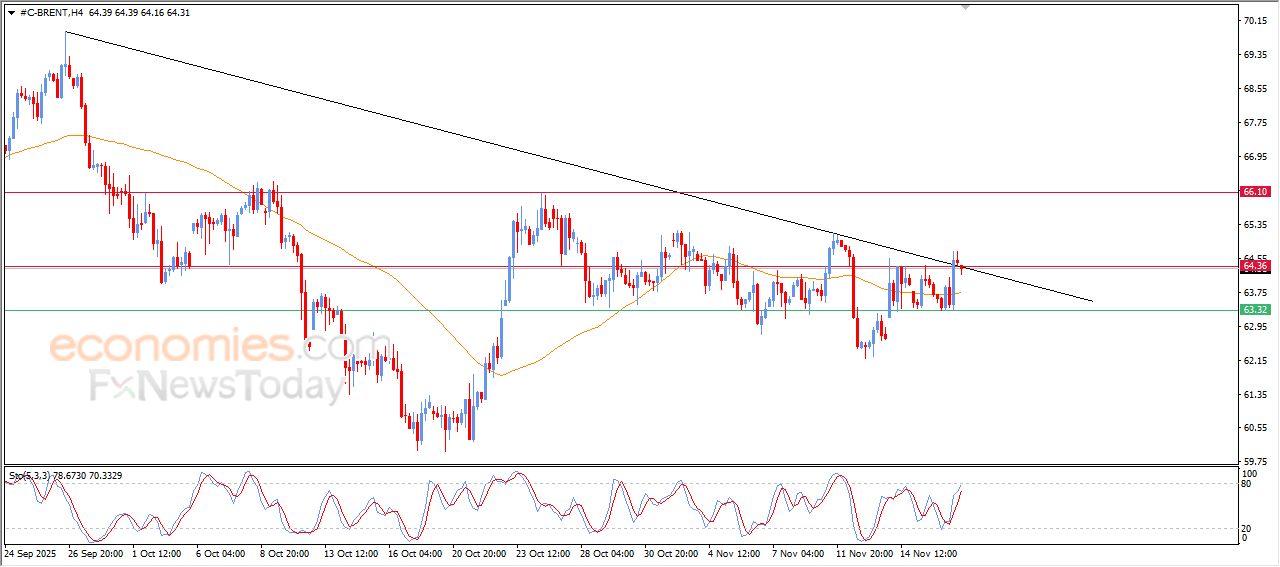This screenshot has height=567, width=1280.
Task: Click the 69.35 price axis label
Action: [1254, 54]
